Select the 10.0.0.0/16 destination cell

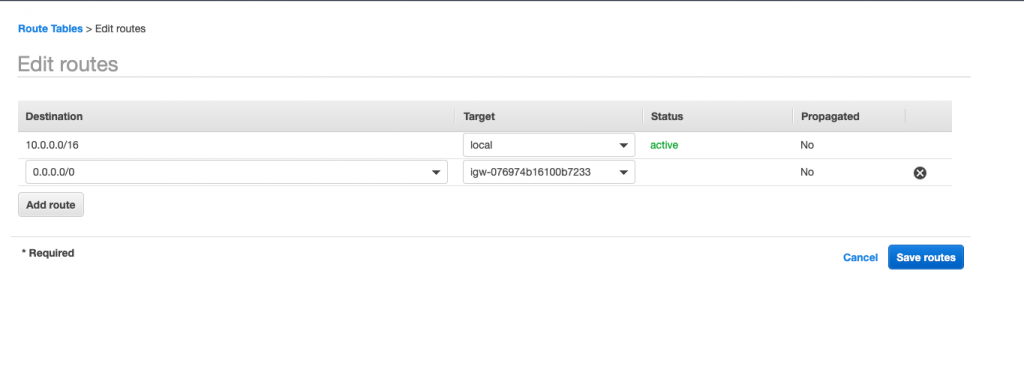[x=52, y=145]
